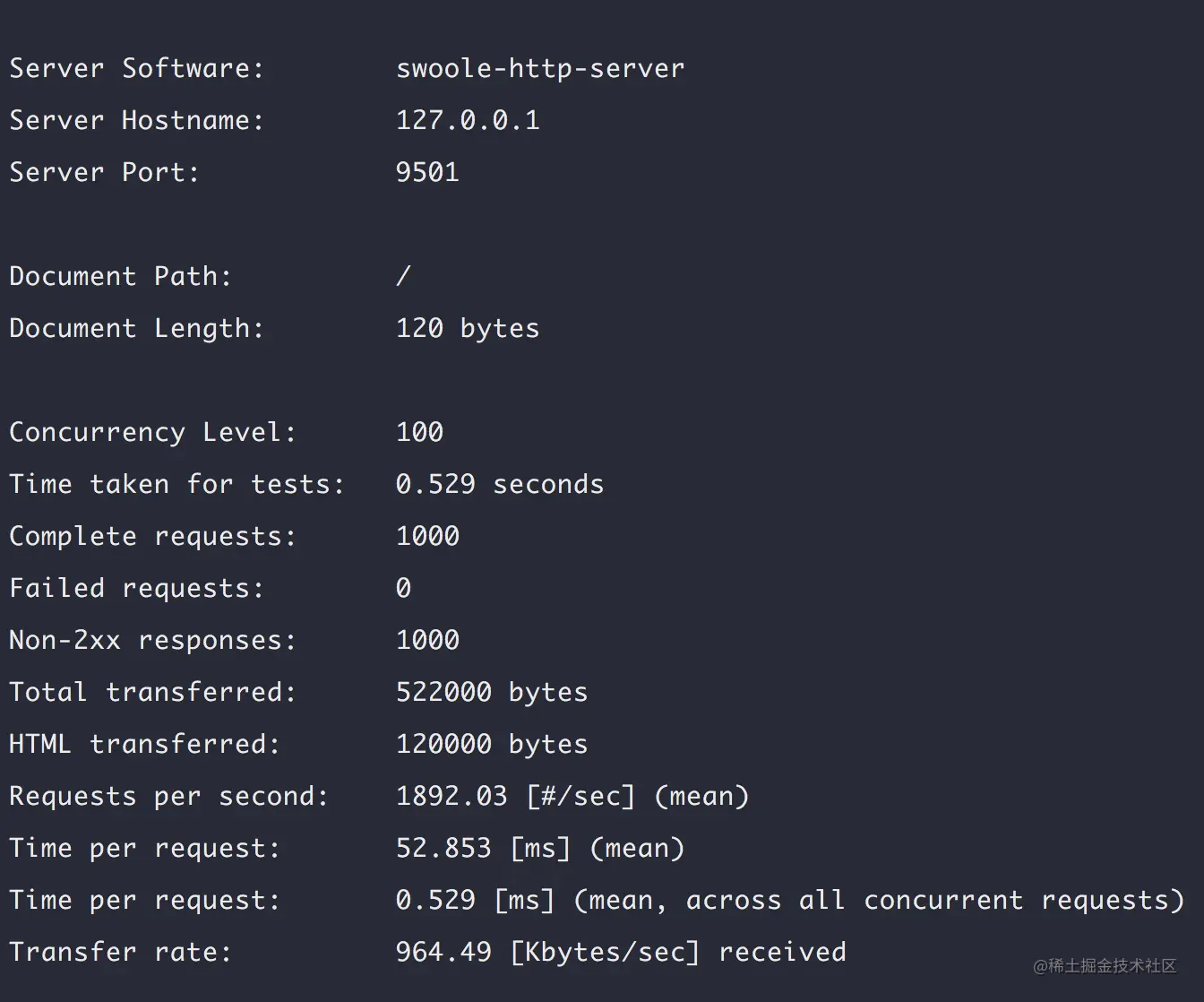The width and height of the screenshot is (1204, 1002).
Task: Select the '964.49 [Kbytes/sec] received' value
Action: 621,952
